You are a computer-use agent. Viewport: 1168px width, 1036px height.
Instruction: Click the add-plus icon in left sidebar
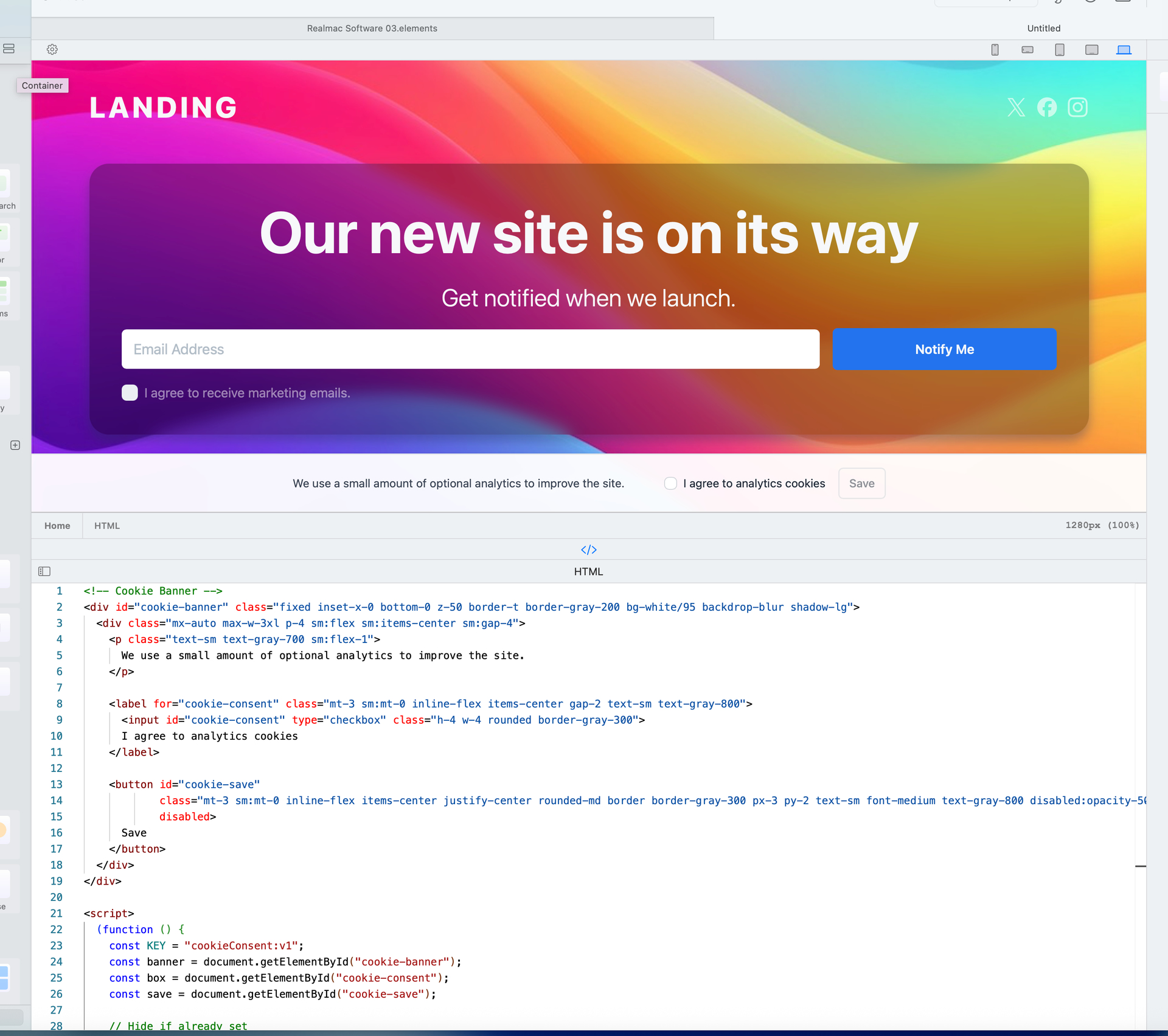point(15,445)
